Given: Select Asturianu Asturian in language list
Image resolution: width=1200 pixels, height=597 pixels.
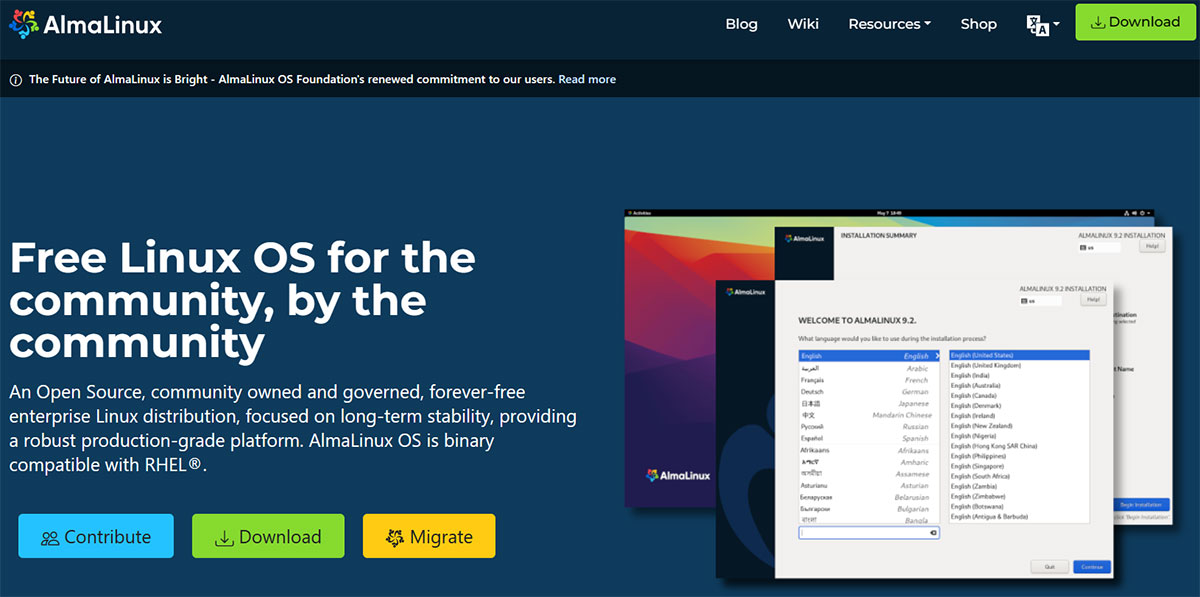Looking at the screenshot, I should [869, 485].
